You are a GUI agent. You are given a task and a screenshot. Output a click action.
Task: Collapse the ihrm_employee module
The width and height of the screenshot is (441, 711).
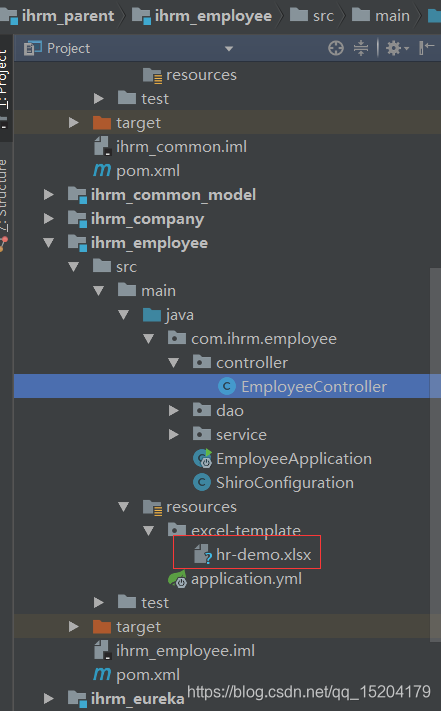tap(48, 243)
